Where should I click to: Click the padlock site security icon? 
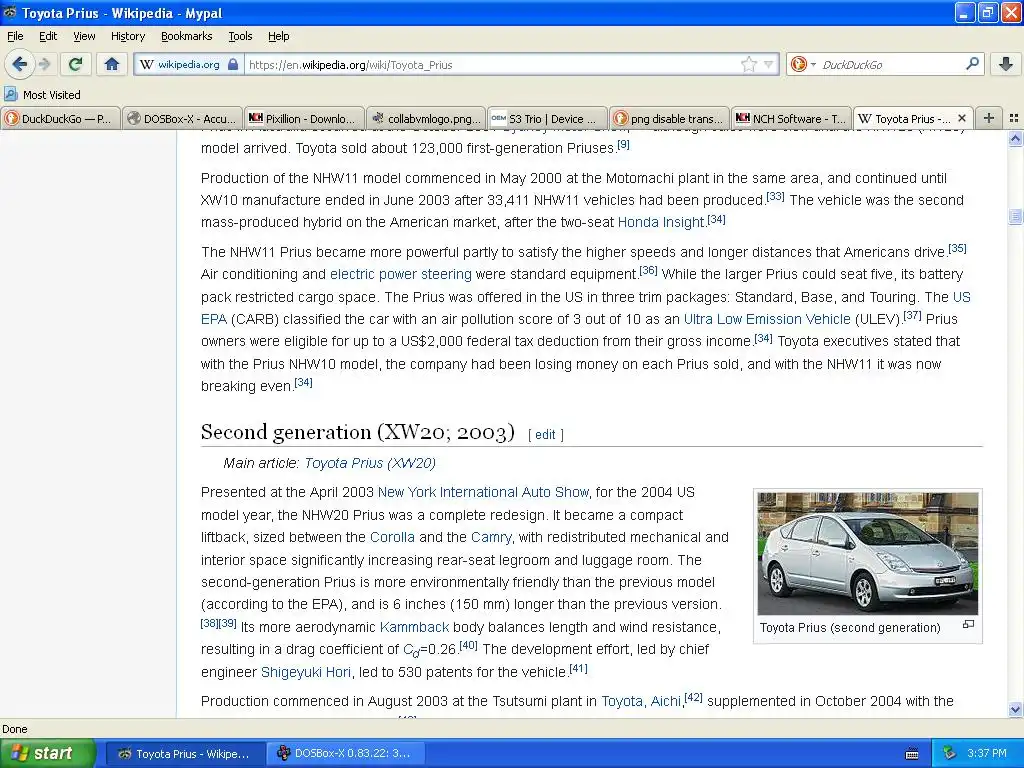pos(233,65)
